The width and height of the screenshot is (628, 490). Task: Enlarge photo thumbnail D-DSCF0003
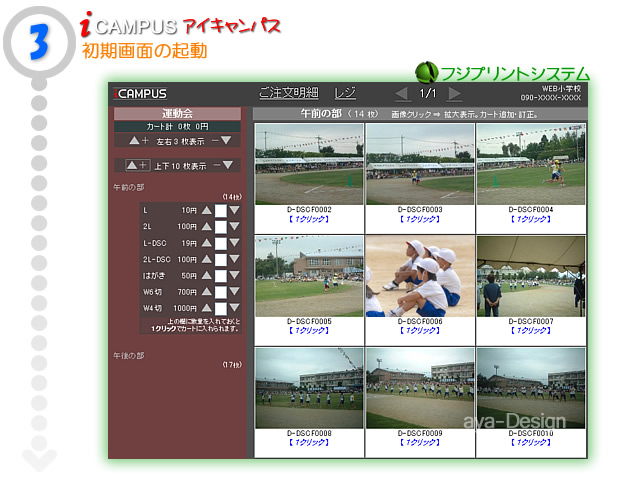click(x=420, y=164)
